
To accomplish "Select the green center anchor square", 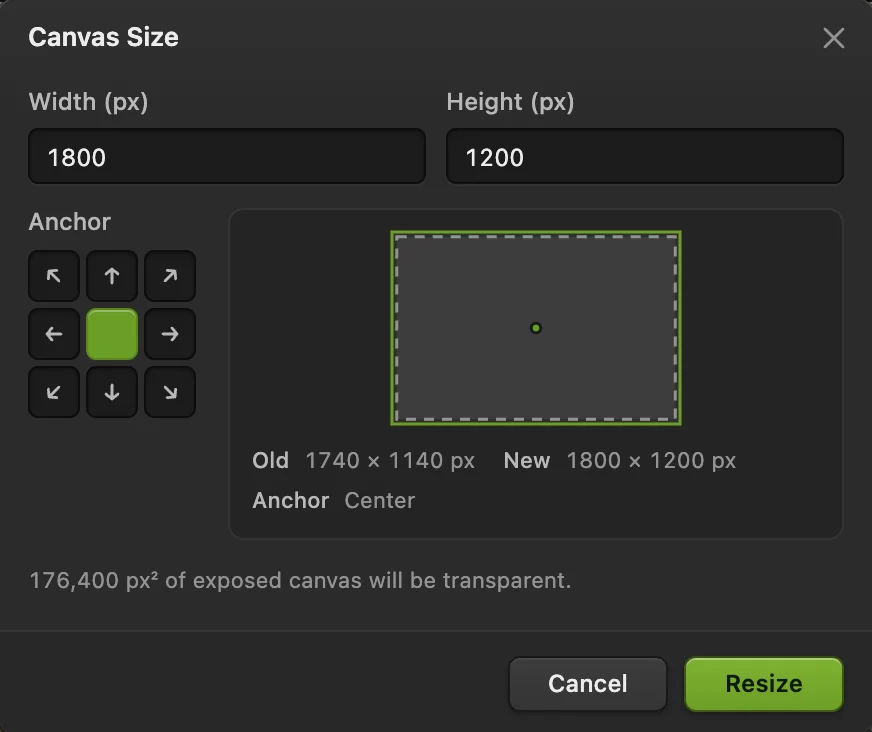I will point(112,334).
